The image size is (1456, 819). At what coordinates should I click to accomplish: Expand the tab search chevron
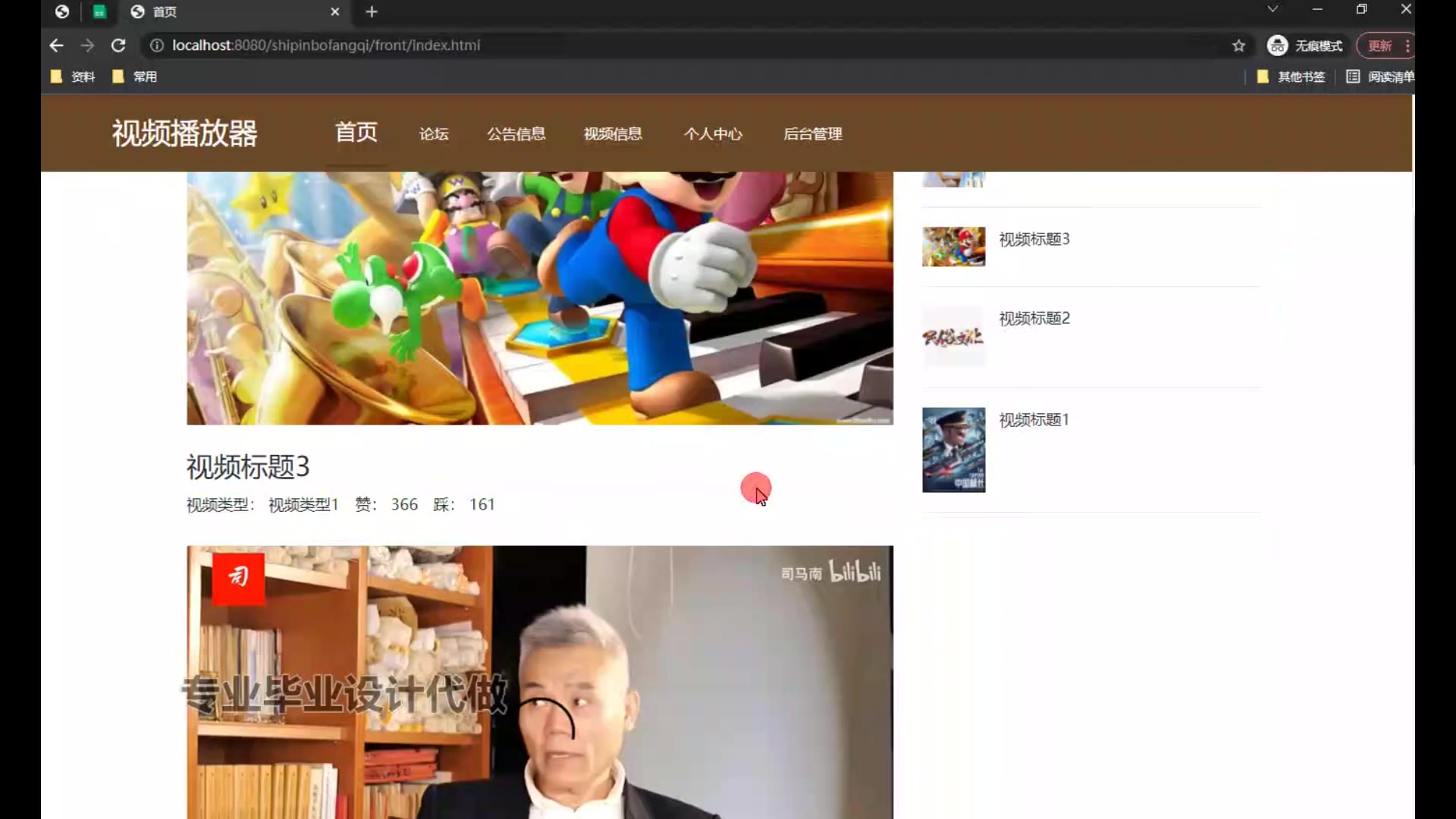(x=1272, y=9)
